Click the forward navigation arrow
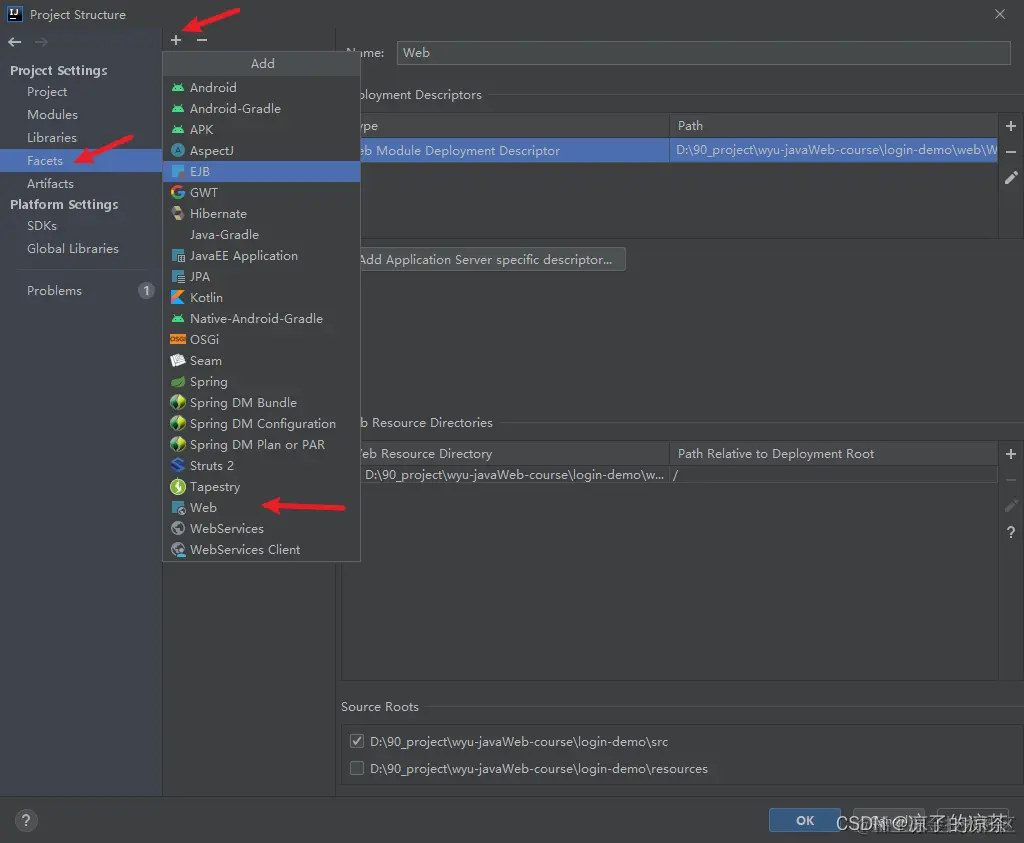 pos(41,42)
